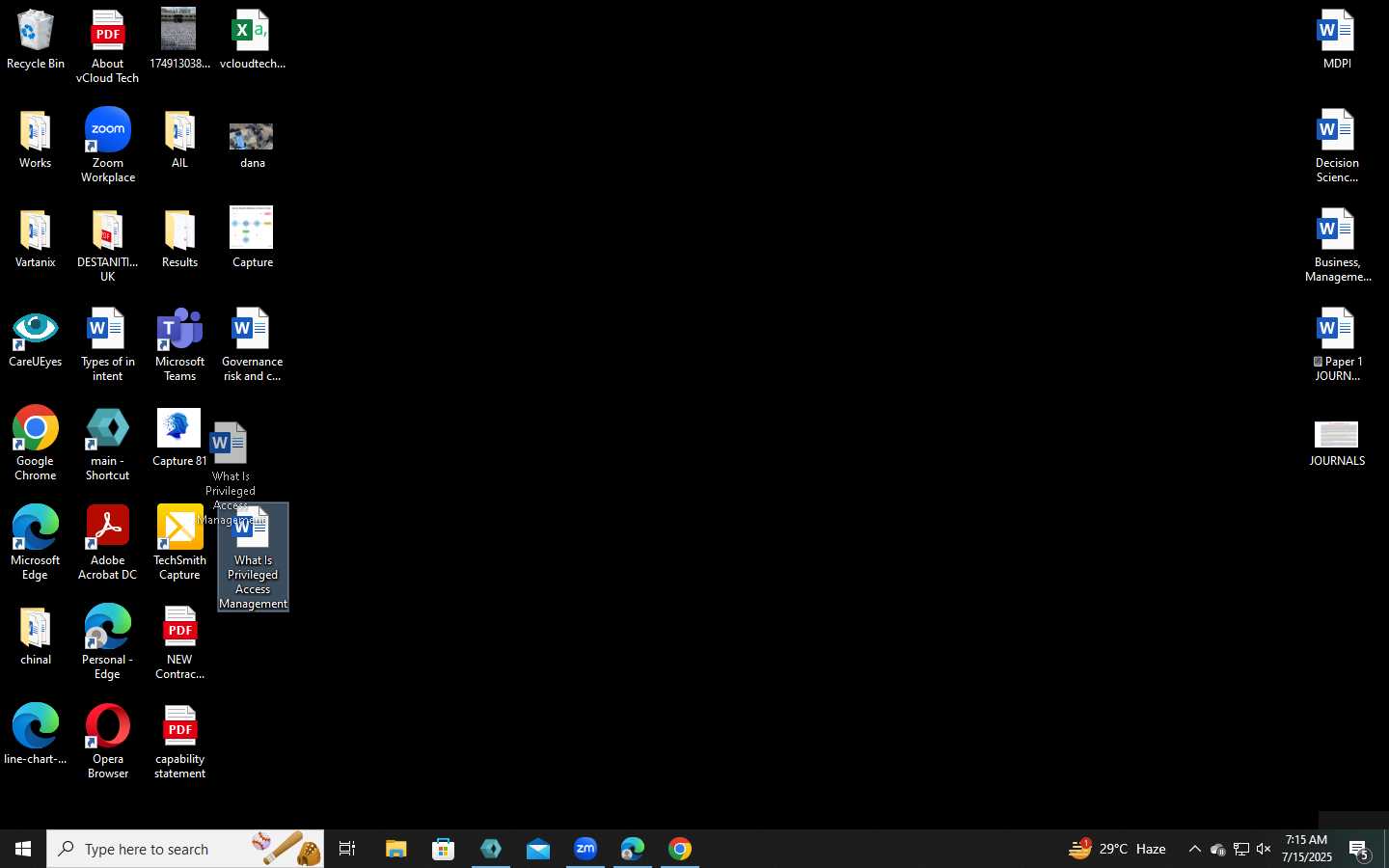Open the network status tray icon
Viewport: 1389px width, 868px height.
[x=1240, y=850]
